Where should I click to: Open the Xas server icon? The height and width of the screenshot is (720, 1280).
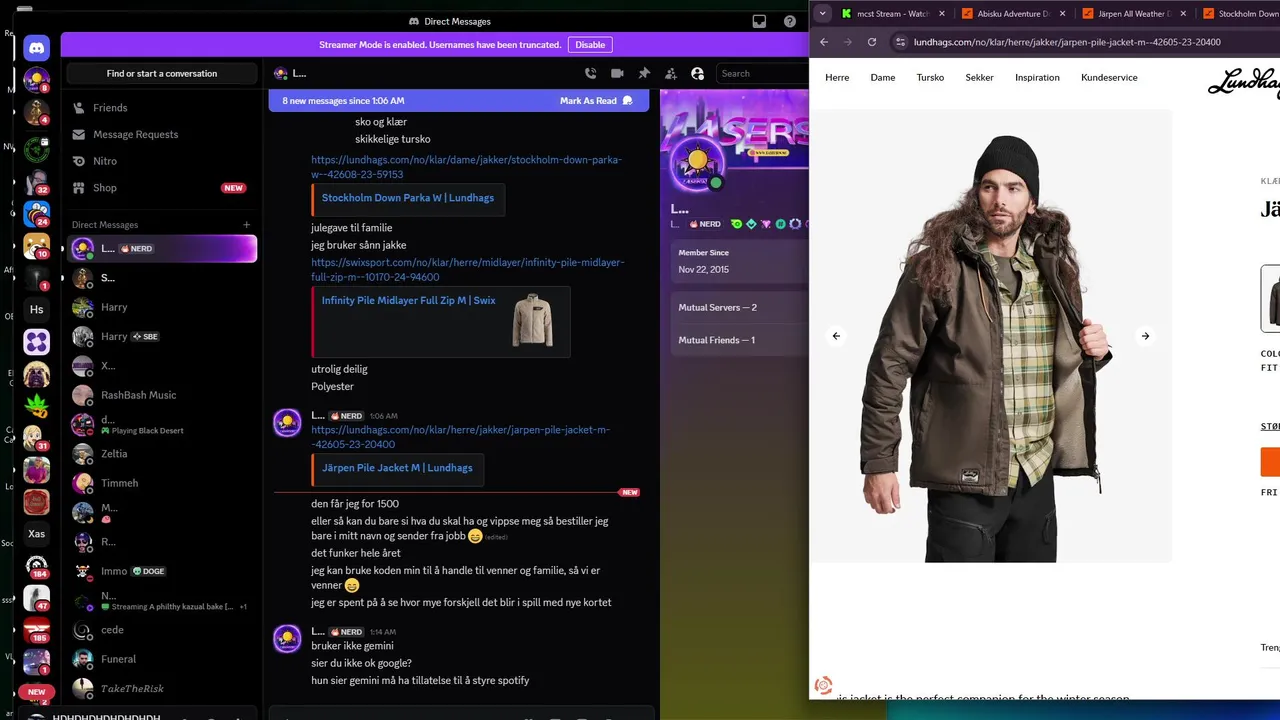[37, 534]
